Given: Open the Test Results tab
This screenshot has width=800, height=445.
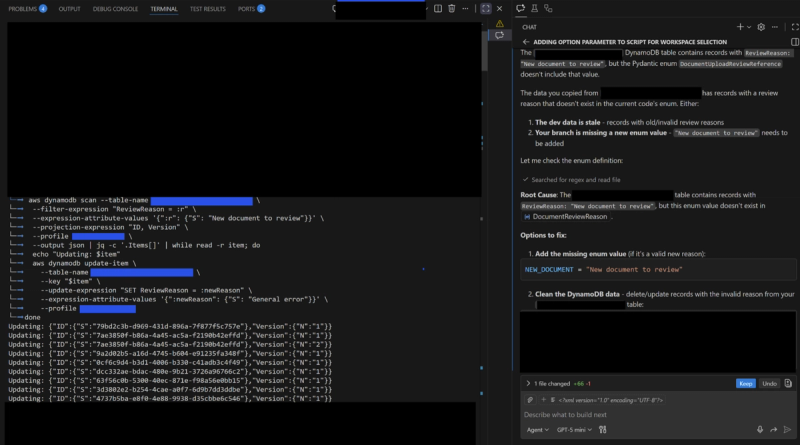Looking at the screenshot, I should point(208,9).
